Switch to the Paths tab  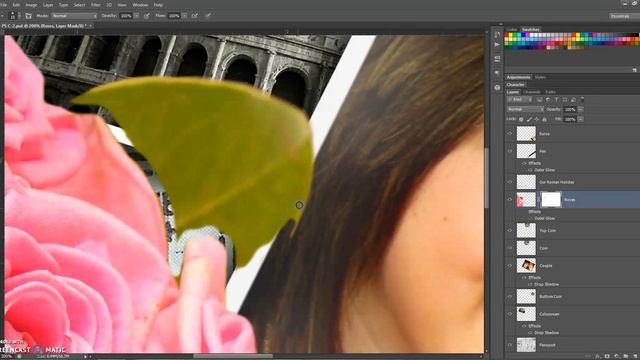550,92
